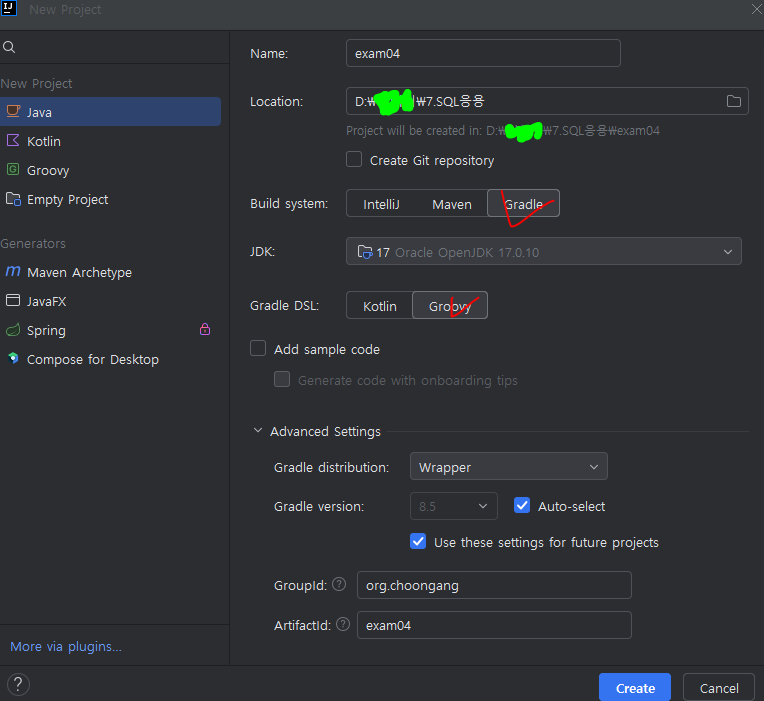Viewport: 764px width, 701px height.
Task: Click the Name input field
Action: 483,53
